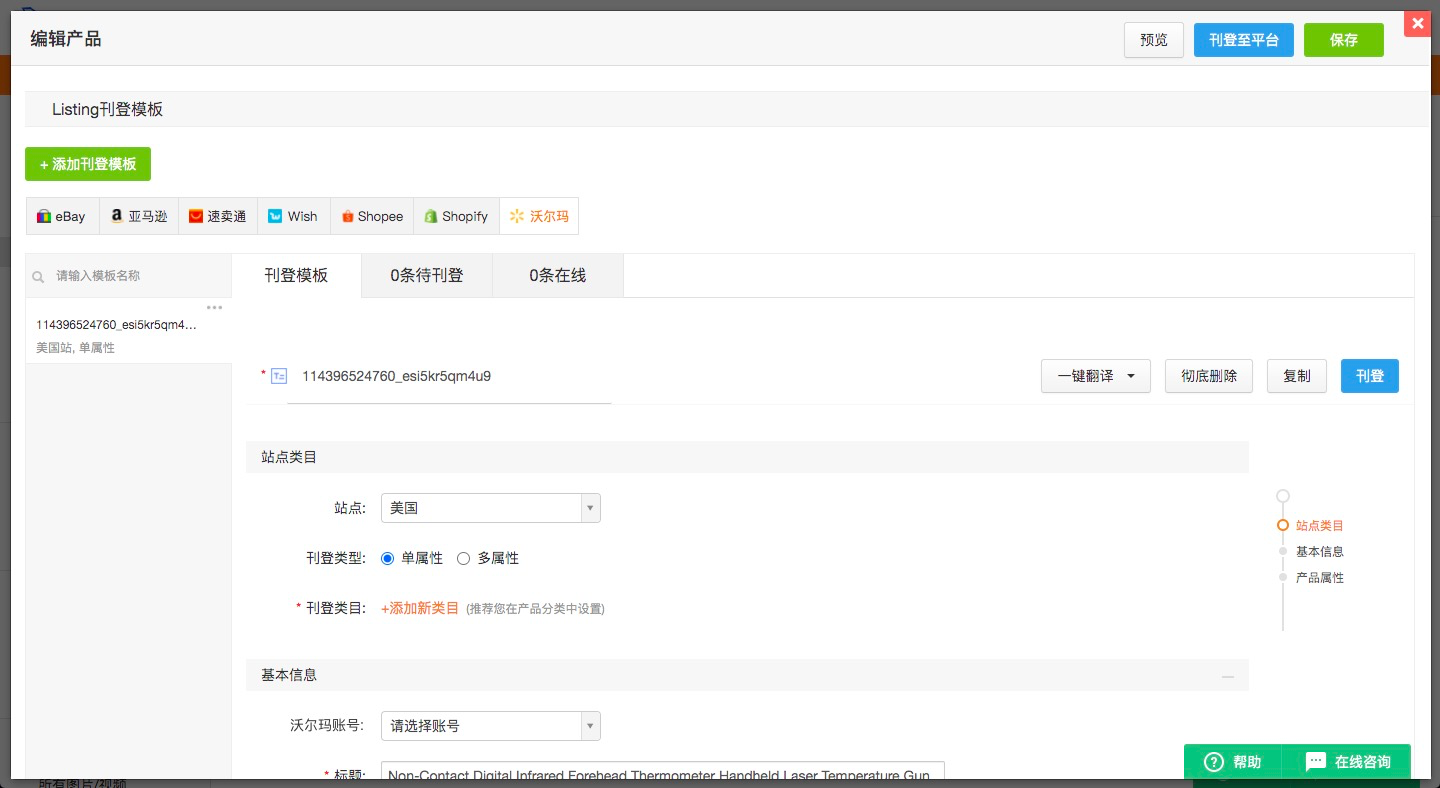The height and width of the screenshot is (788, 1440).
Task: Select the 多属性 radio button
Action: coord(463,559)
